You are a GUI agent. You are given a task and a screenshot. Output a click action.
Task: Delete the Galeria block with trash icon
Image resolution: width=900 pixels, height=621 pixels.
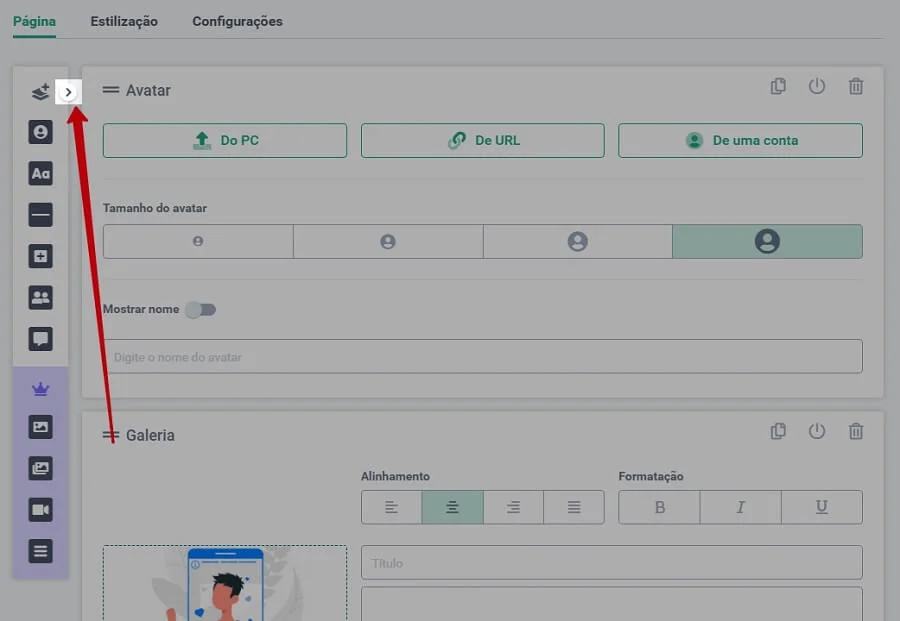tap(856, 432)
